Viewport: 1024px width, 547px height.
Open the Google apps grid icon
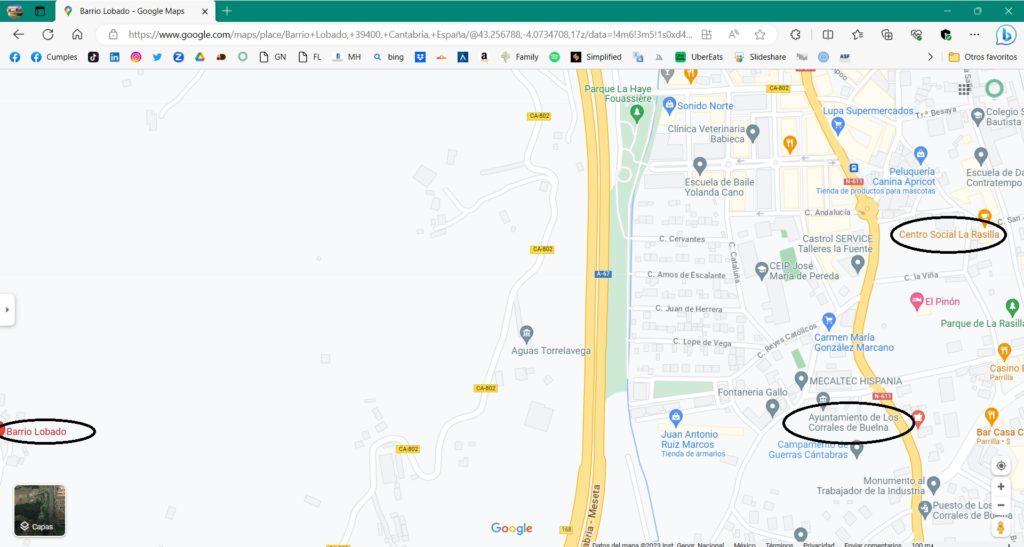964,89
